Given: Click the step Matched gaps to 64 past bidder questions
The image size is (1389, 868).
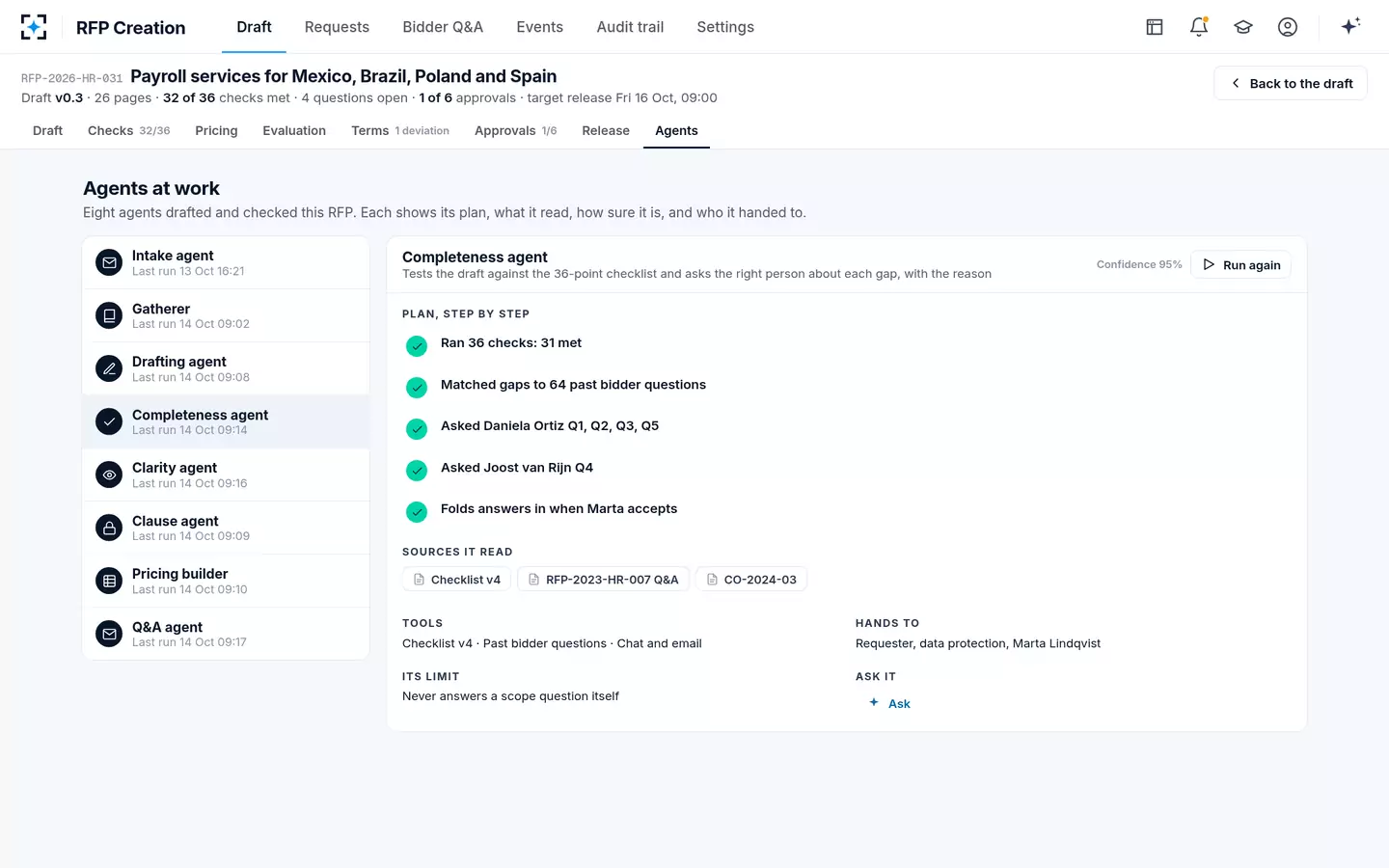Looking at the screenshot, I should [573, 385].
